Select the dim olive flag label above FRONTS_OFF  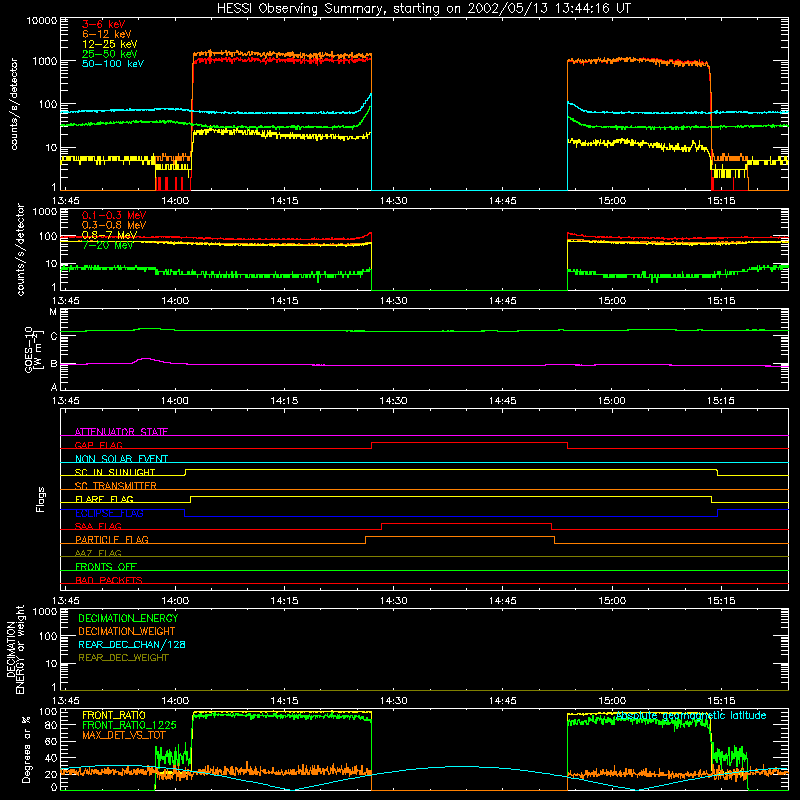pyautogui.click(x=98, y=553)
